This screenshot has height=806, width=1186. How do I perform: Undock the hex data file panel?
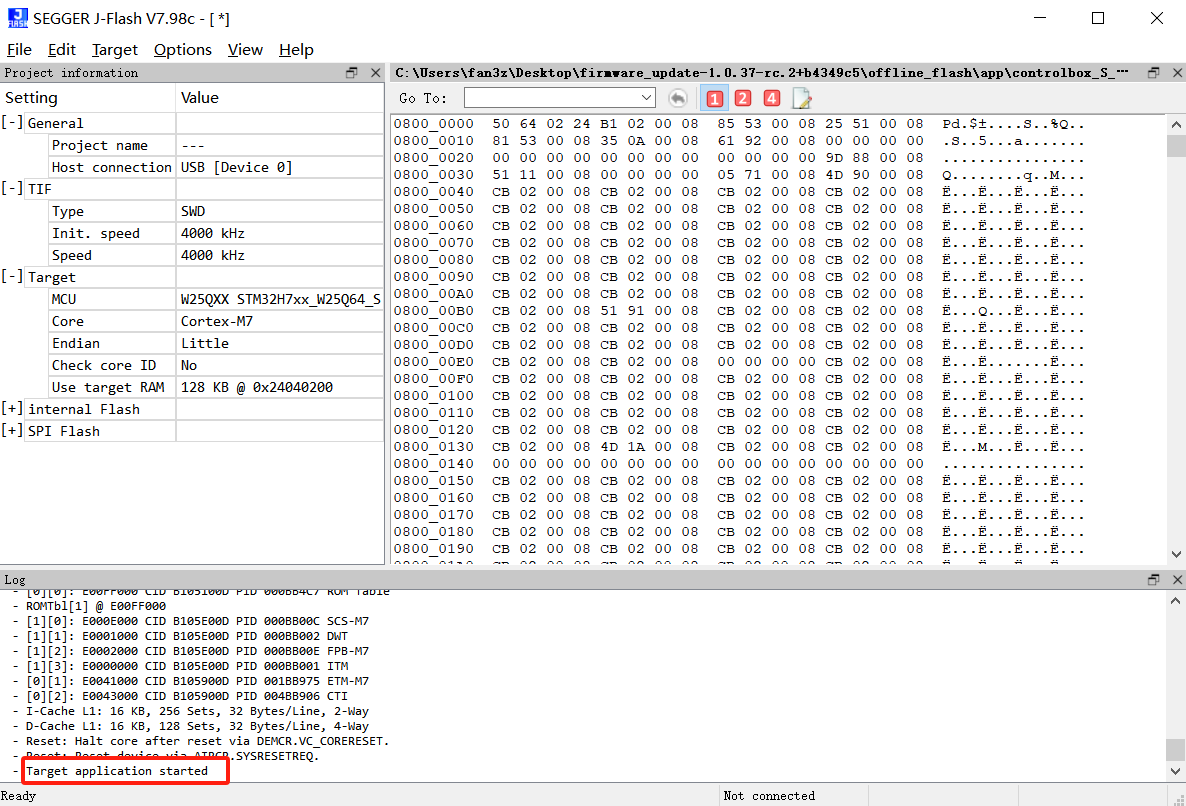coord(1153,73)
